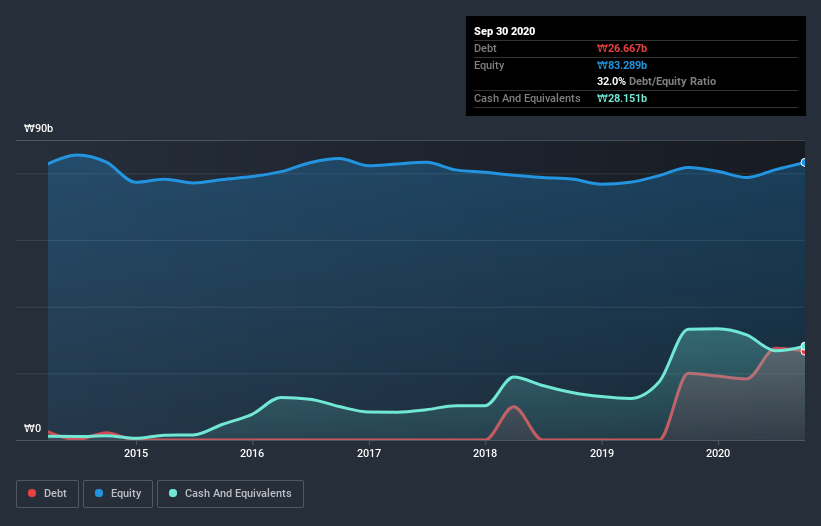Click the 2020 x-axis label
Screen dimensions: 821x526
[718, 453]
